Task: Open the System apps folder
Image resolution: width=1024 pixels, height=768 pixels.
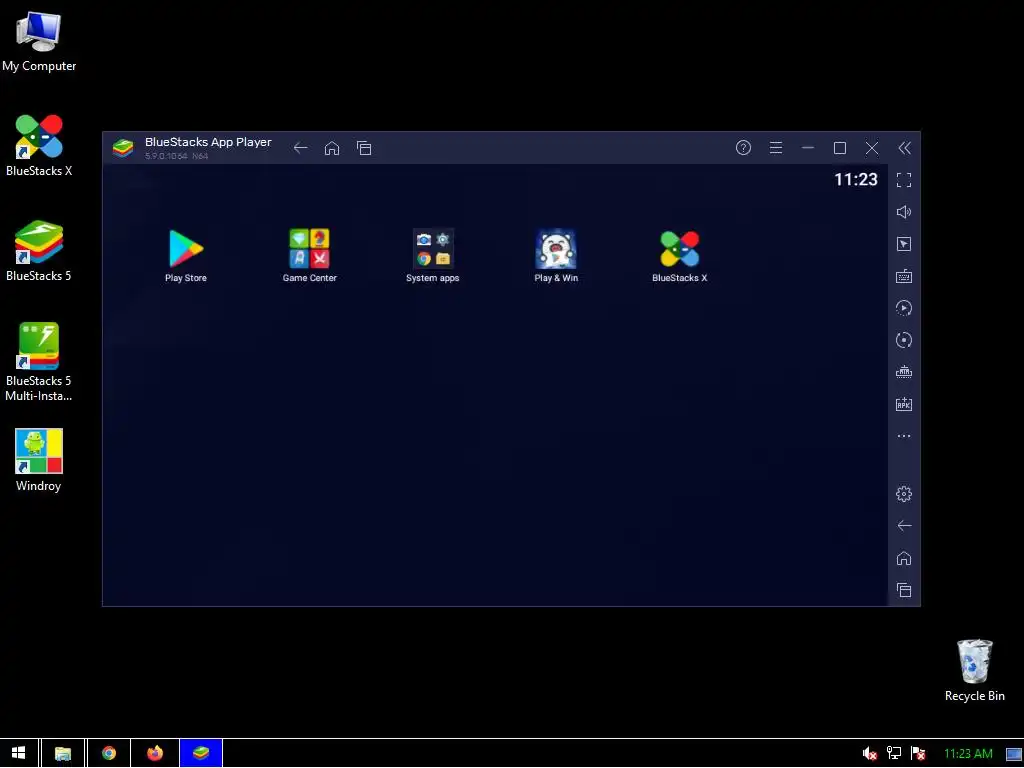Action: (x=433, y=249)
